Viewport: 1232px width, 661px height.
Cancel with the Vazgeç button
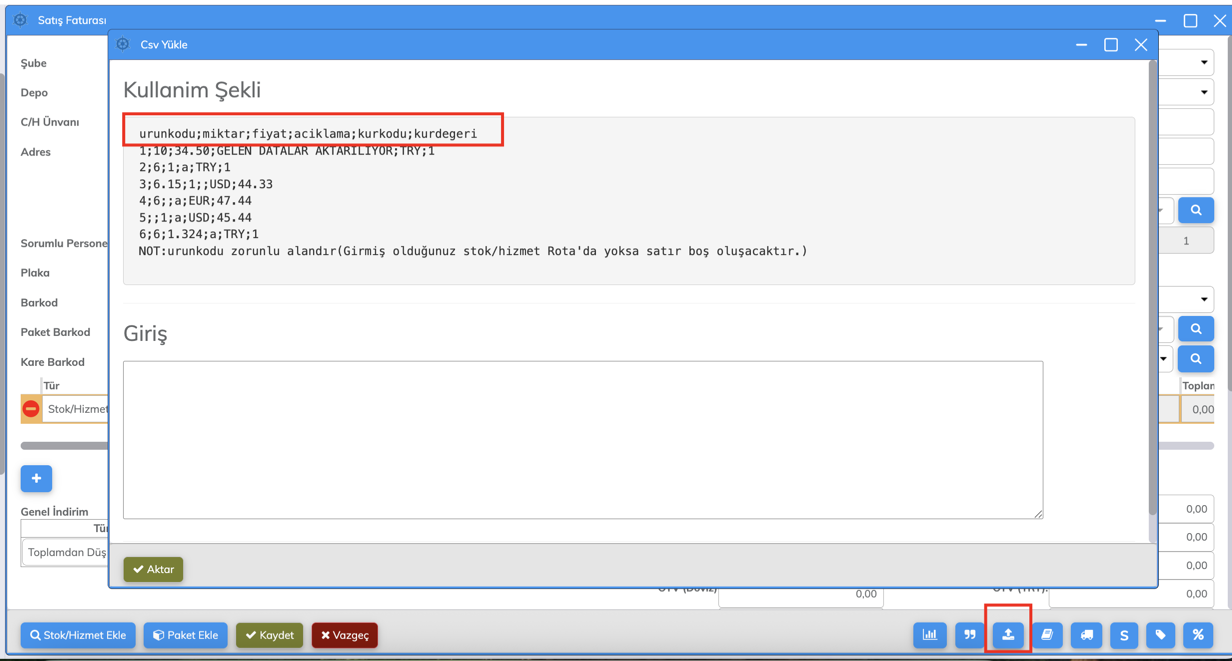pyautogui.click(x=345, y=635)
